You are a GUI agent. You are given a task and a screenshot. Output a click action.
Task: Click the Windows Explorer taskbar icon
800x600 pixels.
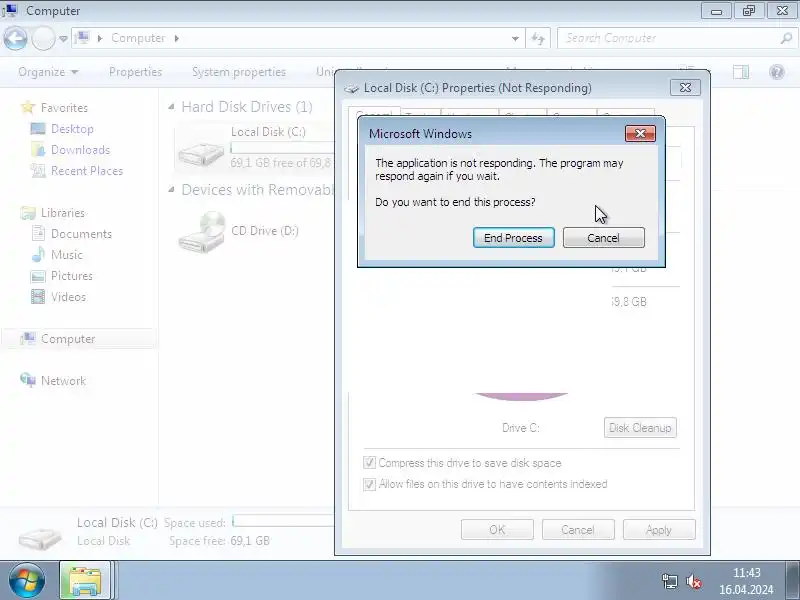pyautogui.click(x=85, y=581)
